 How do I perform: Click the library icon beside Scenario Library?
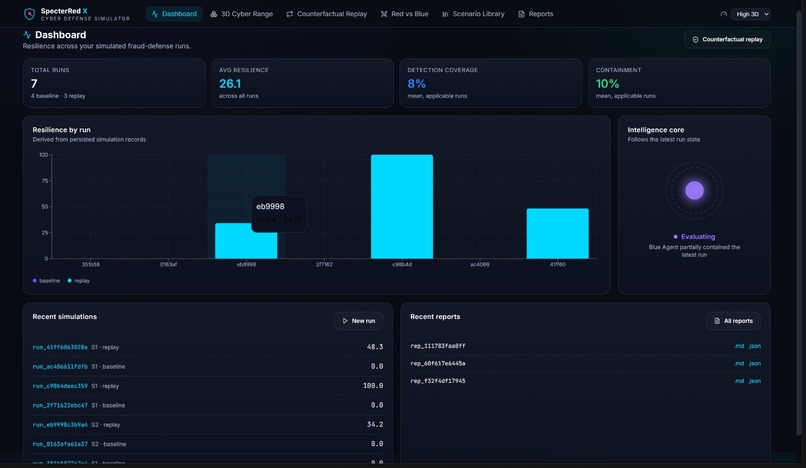pyautogui.click(x=445, y=14)
